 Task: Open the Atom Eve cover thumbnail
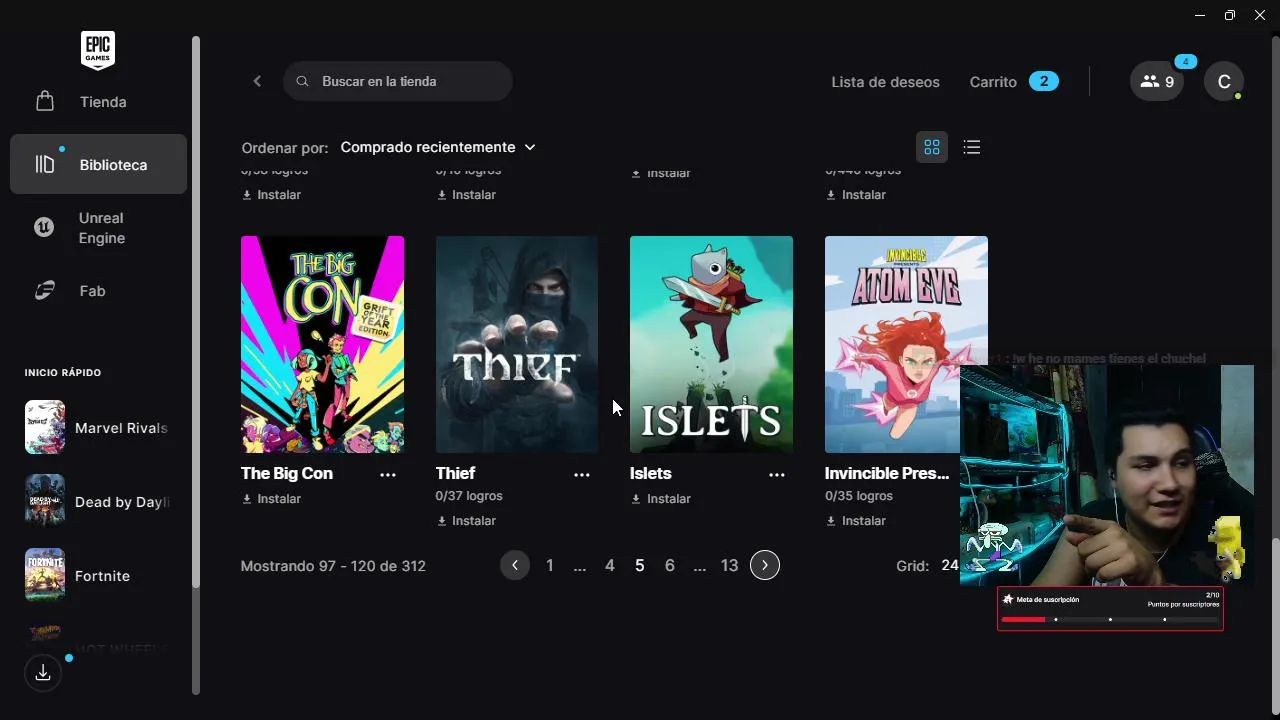click(906, 344)
